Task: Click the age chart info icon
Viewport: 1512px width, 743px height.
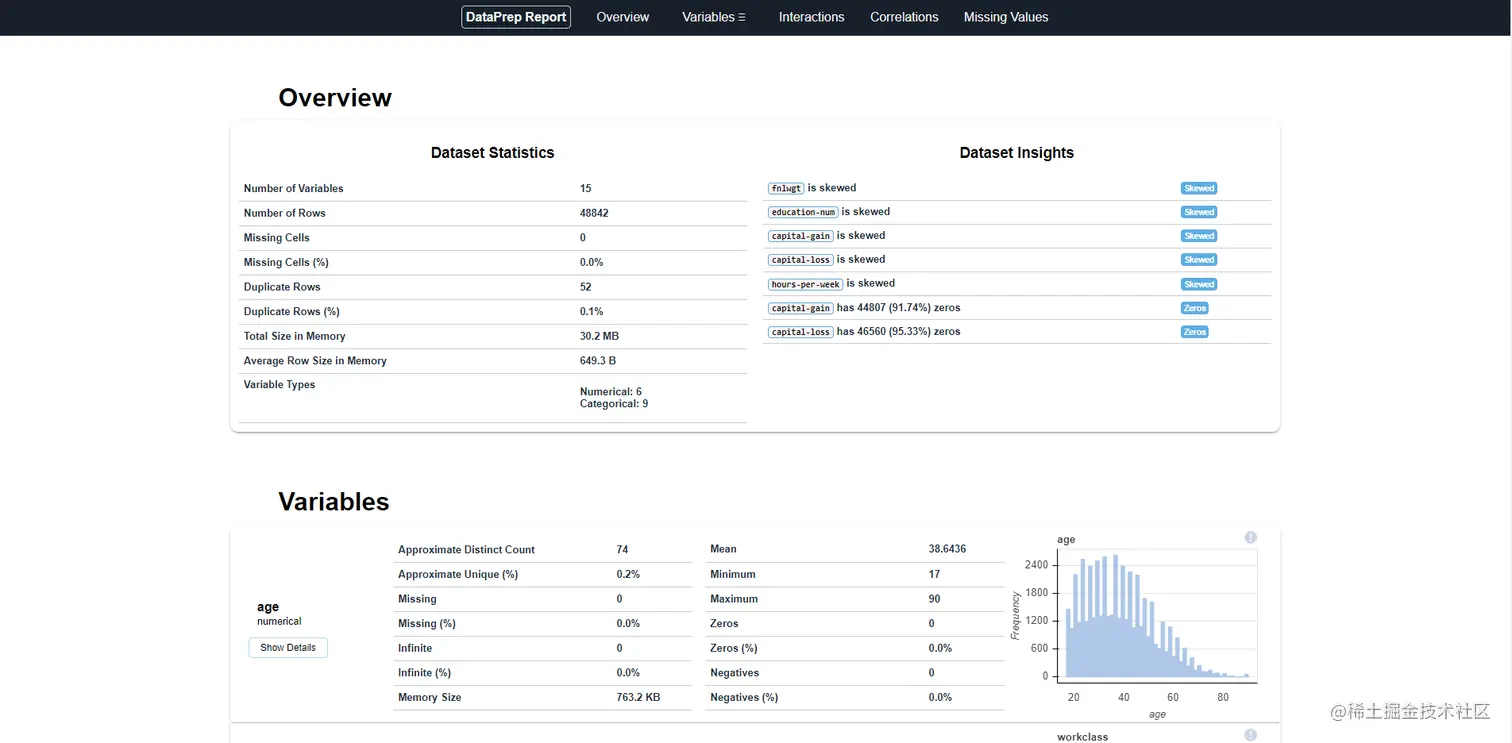Action: click(1250, 538)
